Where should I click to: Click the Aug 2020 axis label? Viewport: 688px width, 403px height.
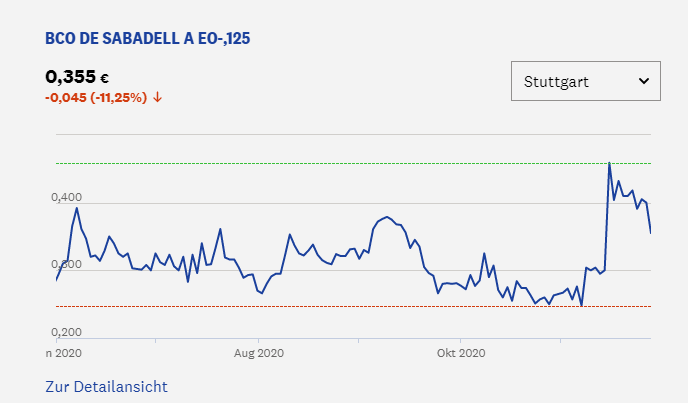(x=259, y=353)
